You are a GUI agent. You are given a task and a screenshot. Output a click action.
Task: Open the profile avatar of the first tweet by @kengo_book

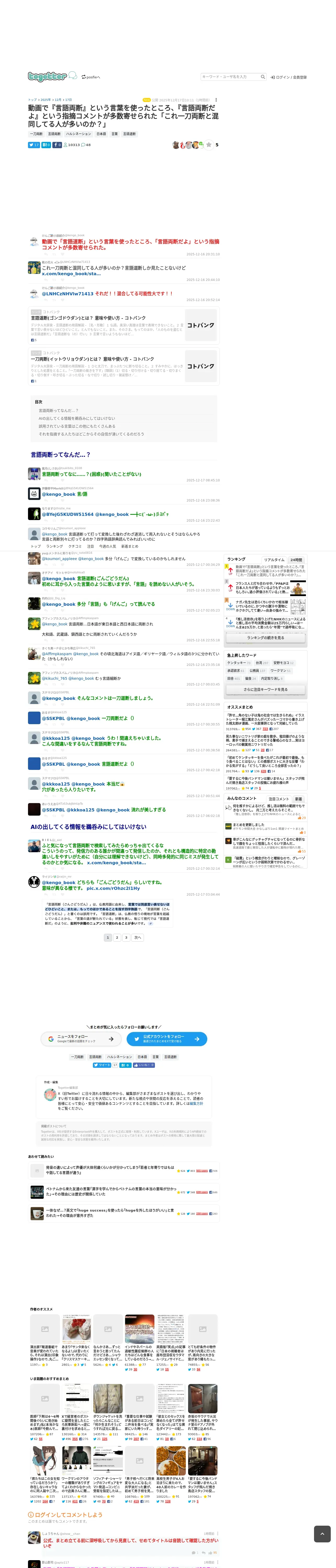[x=34, y=242]
